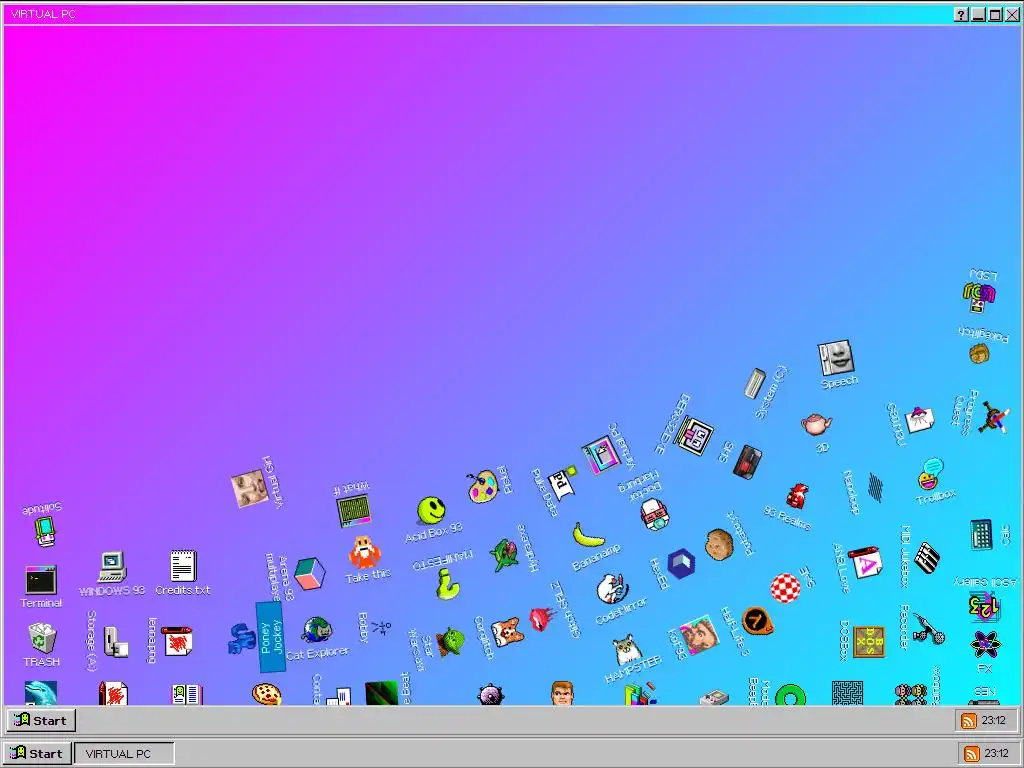Viewport: 1024px width, 768px height.
Task: Launch the CodeMirror white monkey icon
Action: click(x=612, y=589)
